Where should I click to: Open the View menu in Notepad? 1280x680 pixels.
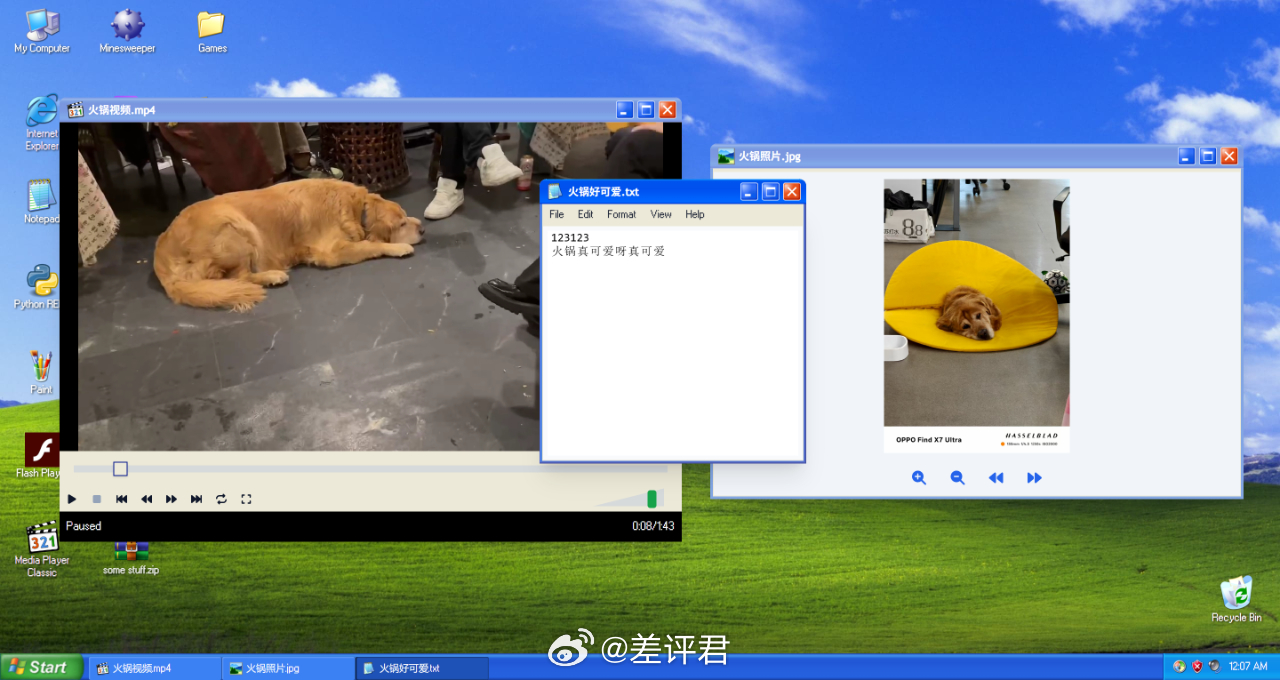[x=661, y=214]
